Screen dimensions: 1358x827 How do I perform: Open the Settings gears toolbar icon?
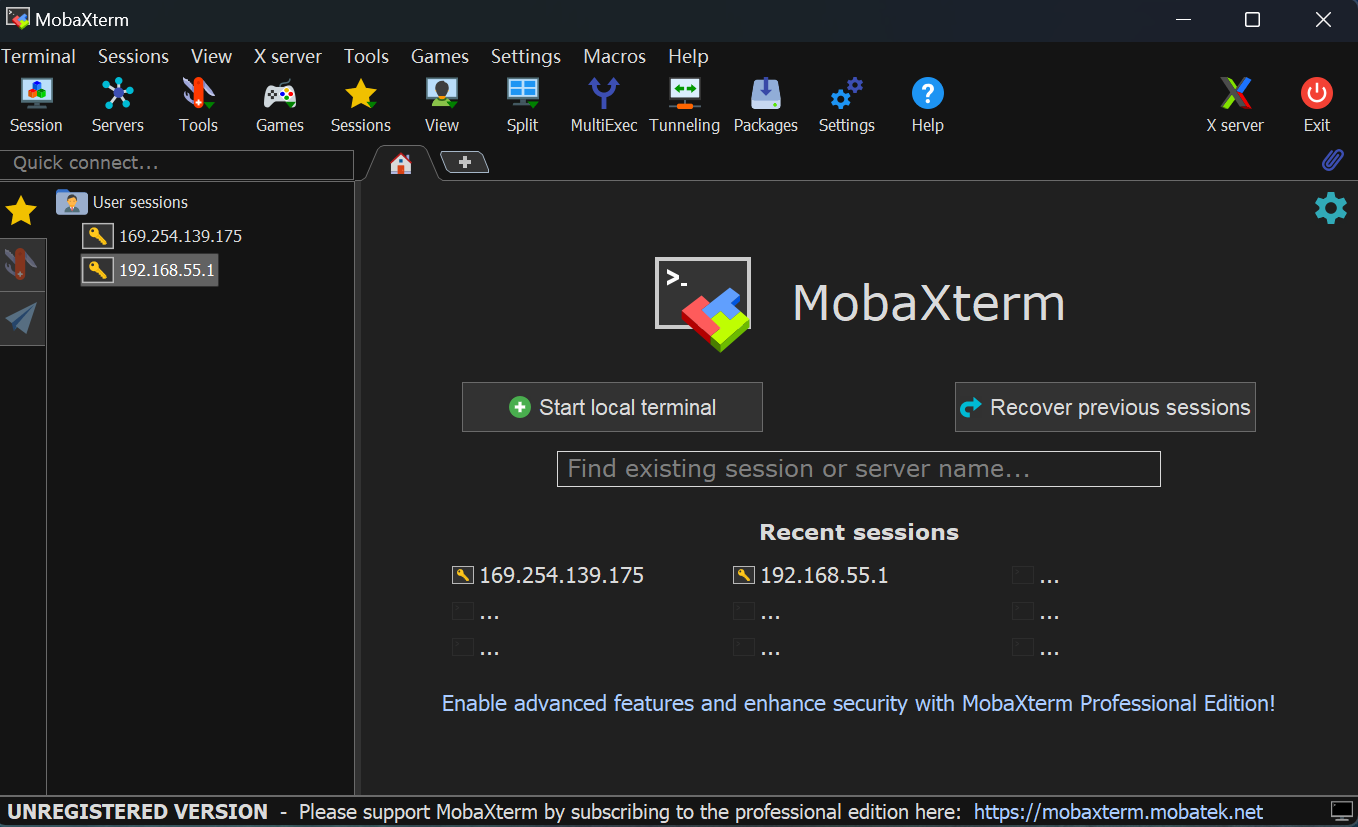pyautogui.click(x=847, y=105)
